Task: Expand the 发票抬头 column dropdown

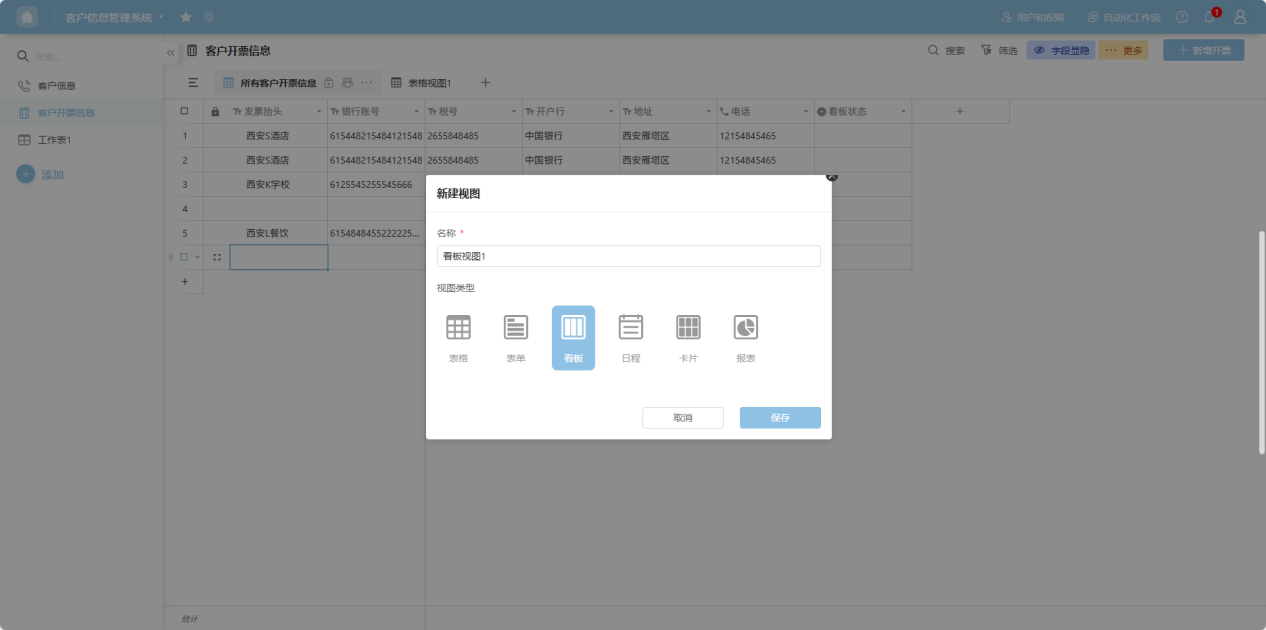Action: (x=319, y=111)
